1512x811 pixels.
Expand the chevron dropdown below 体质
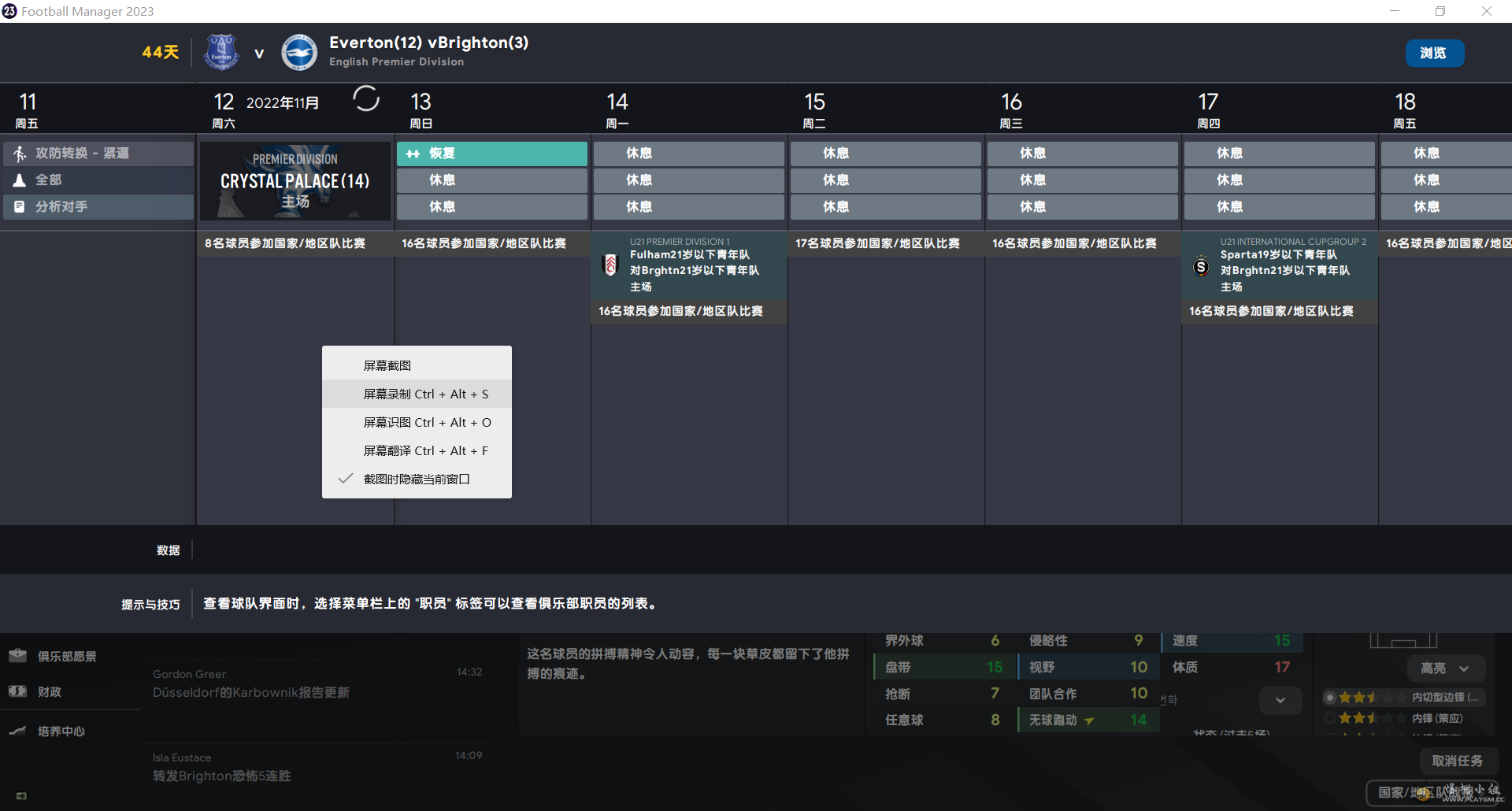click(x=1280, y=700)
